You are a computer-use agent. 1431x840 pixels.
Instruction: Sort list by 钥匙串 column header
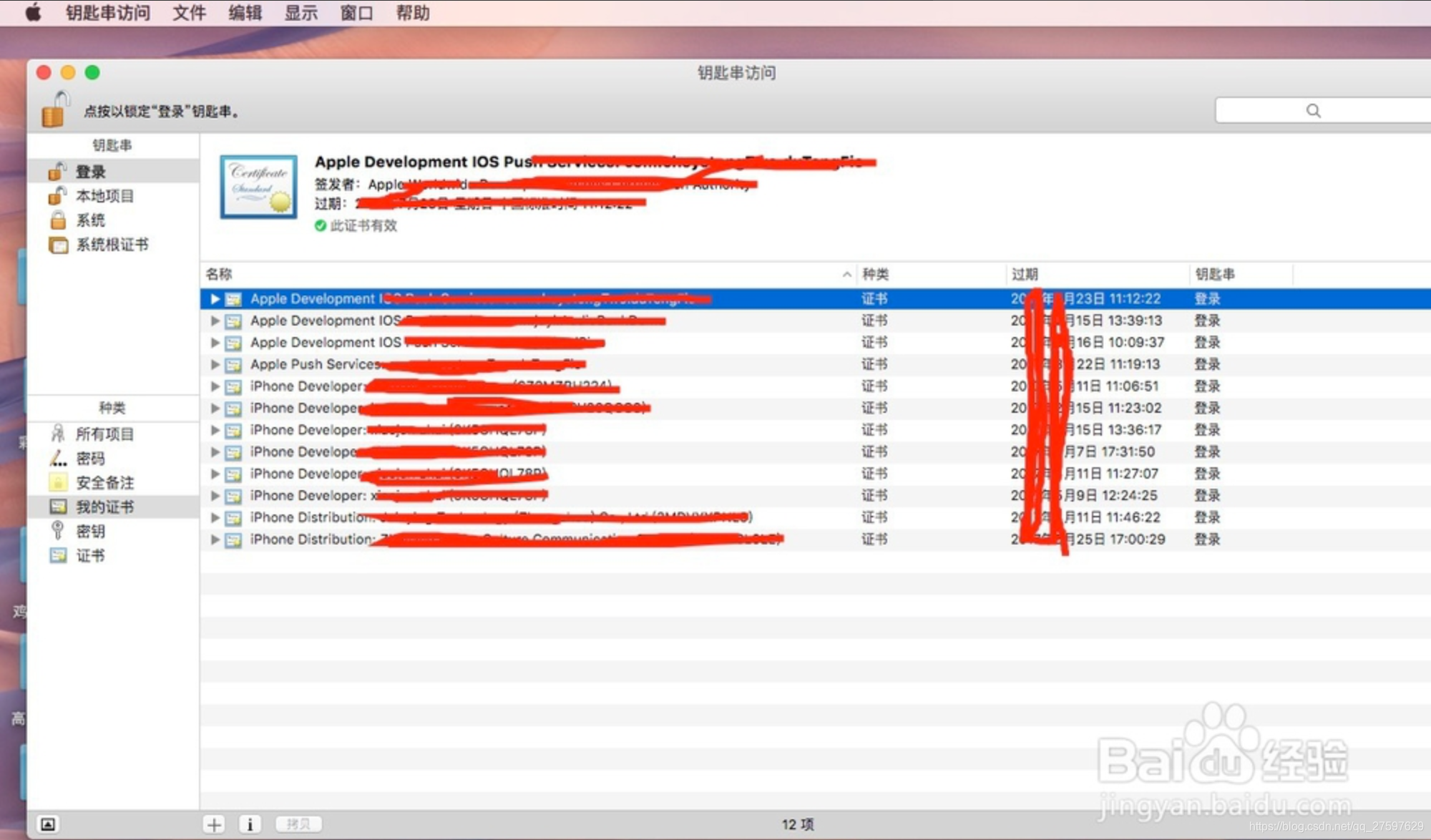(x=1241, y=274)
